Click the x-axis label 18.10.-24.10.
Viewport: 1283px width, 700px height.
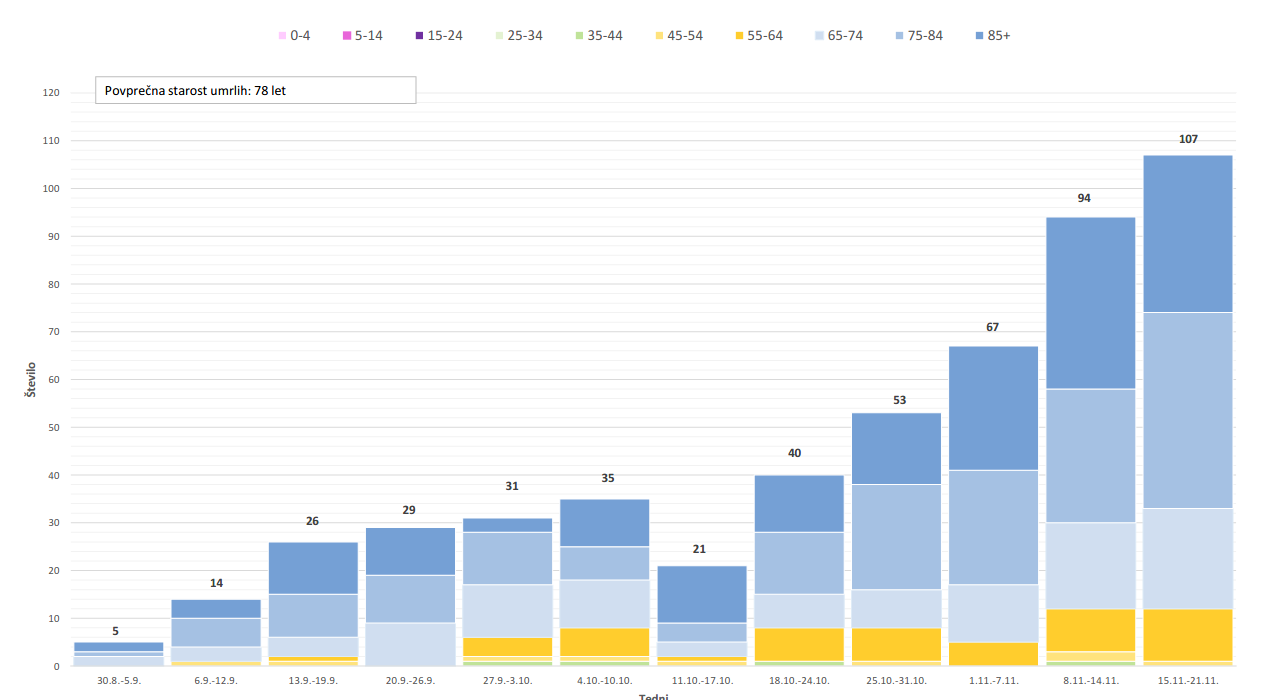coord(799,680)
